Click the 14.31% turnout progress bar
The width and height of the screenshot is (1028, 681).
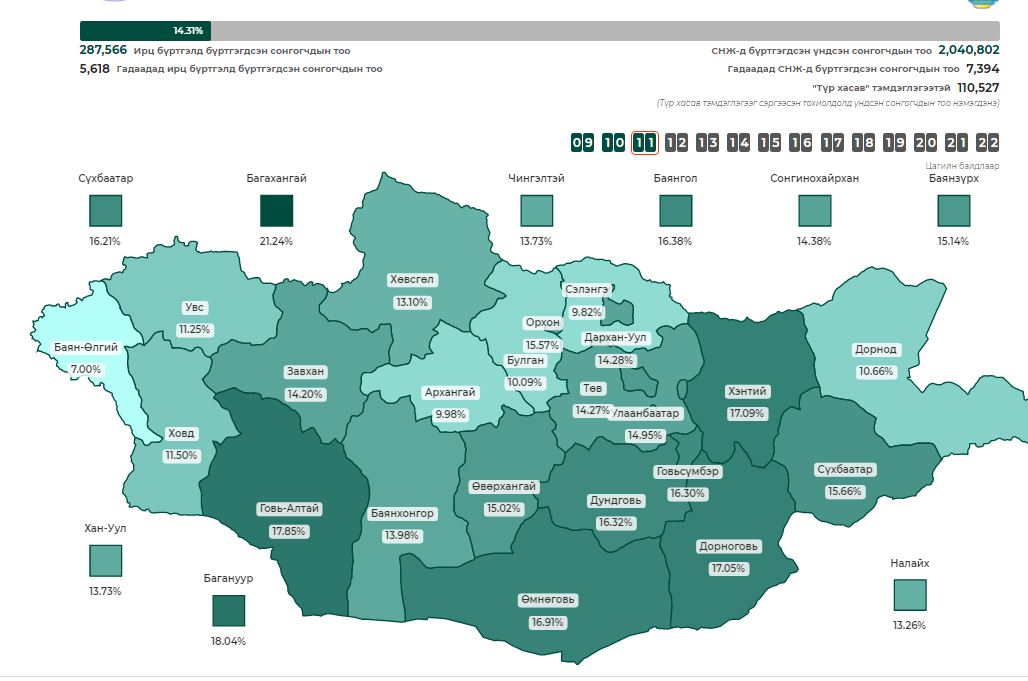(x=145, y=31)
